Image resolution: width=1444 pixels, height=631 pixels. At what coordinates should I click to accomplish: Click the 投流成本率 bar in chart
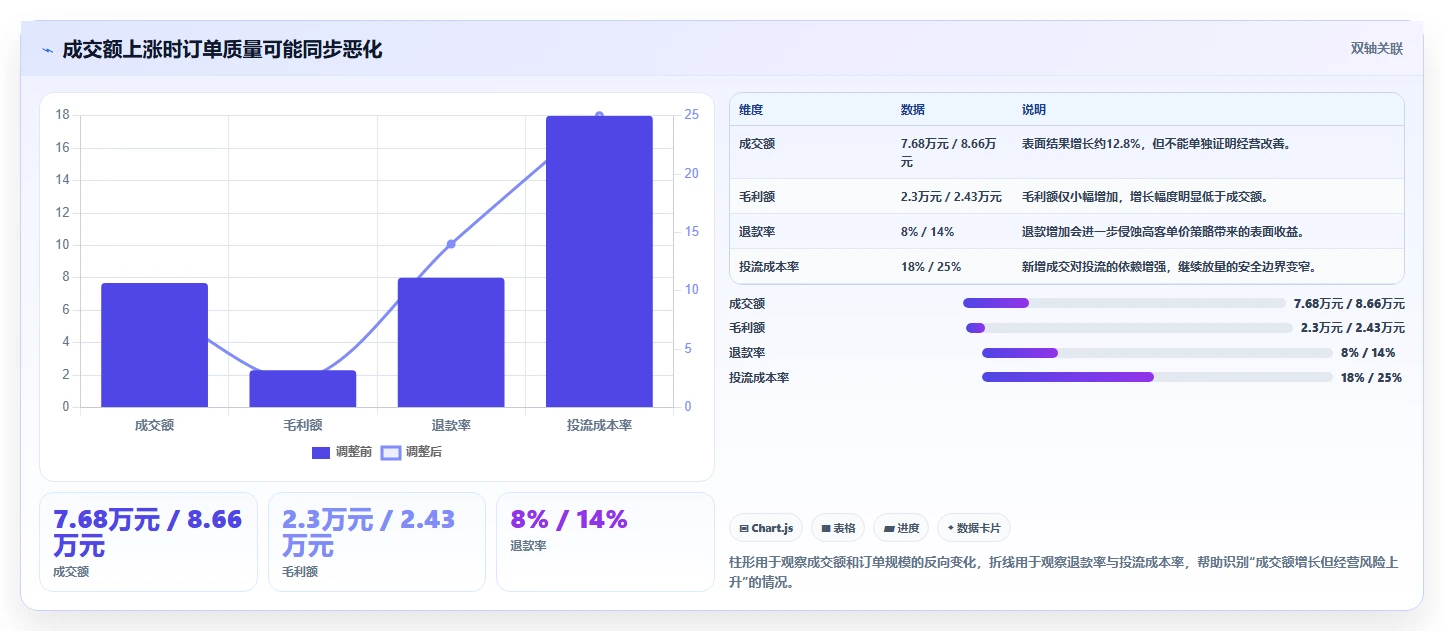coord(599,261)
